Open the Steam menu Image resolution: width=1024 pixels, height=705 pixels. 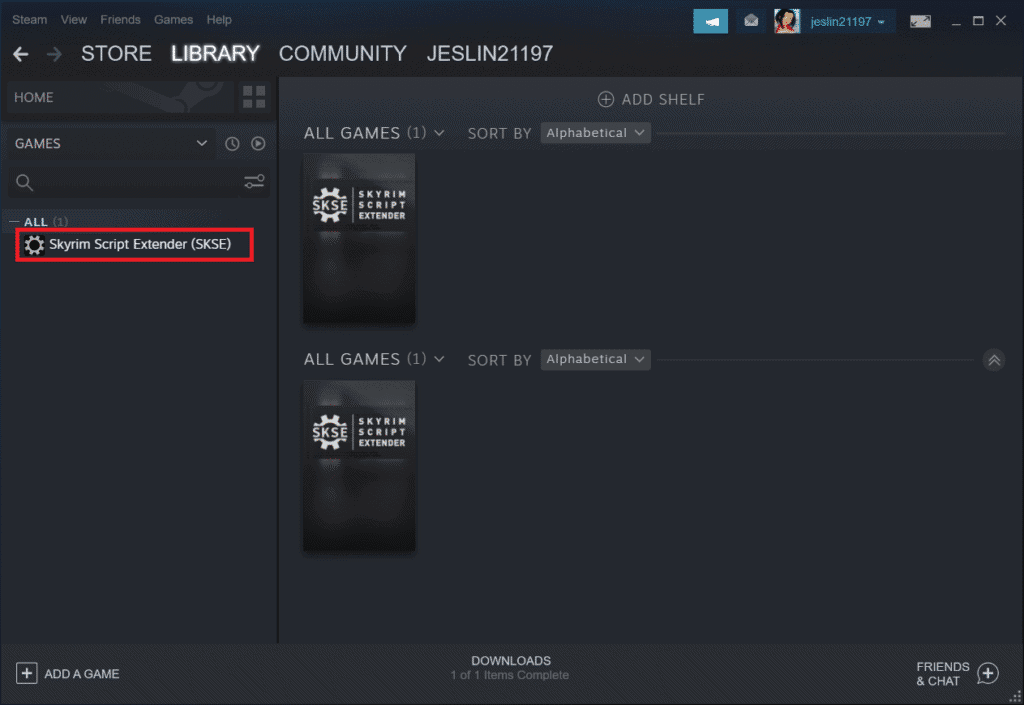(29, 20)
